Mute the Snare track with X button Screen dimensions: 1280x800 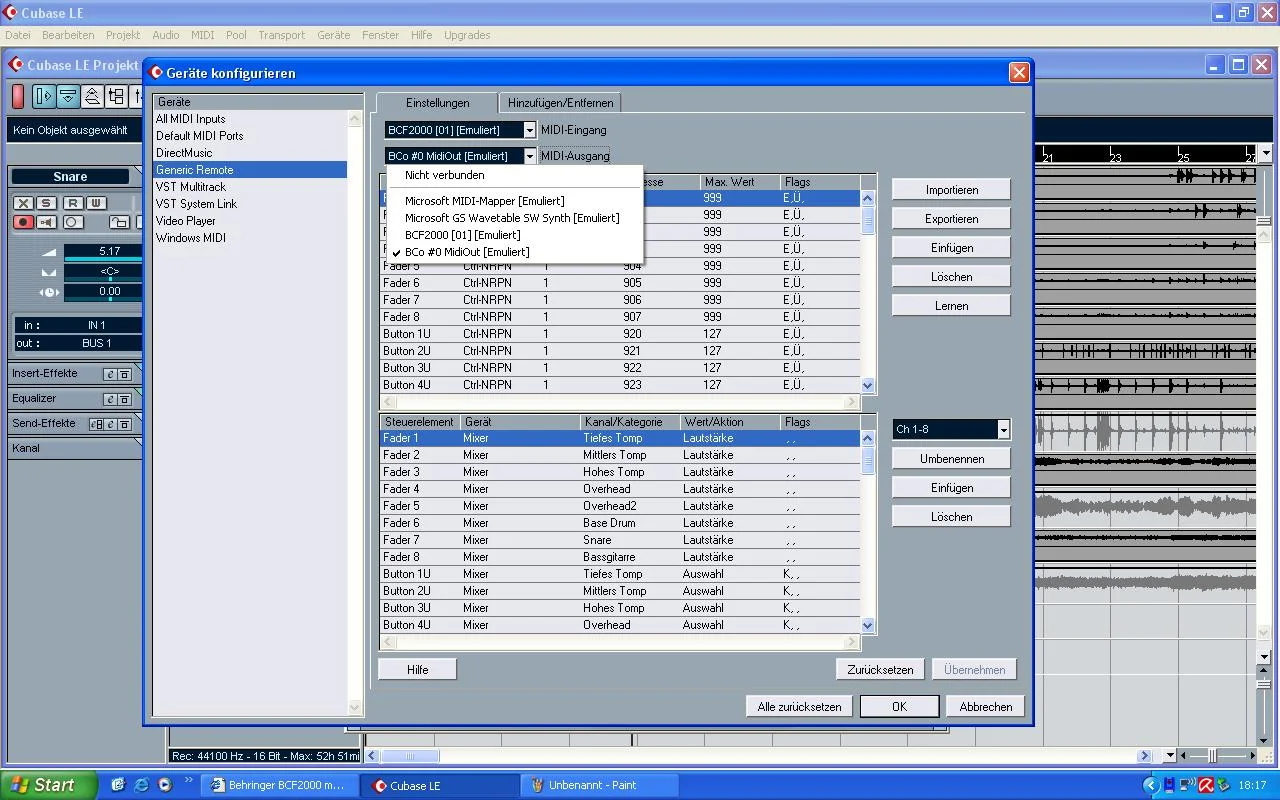coord(23,203)
